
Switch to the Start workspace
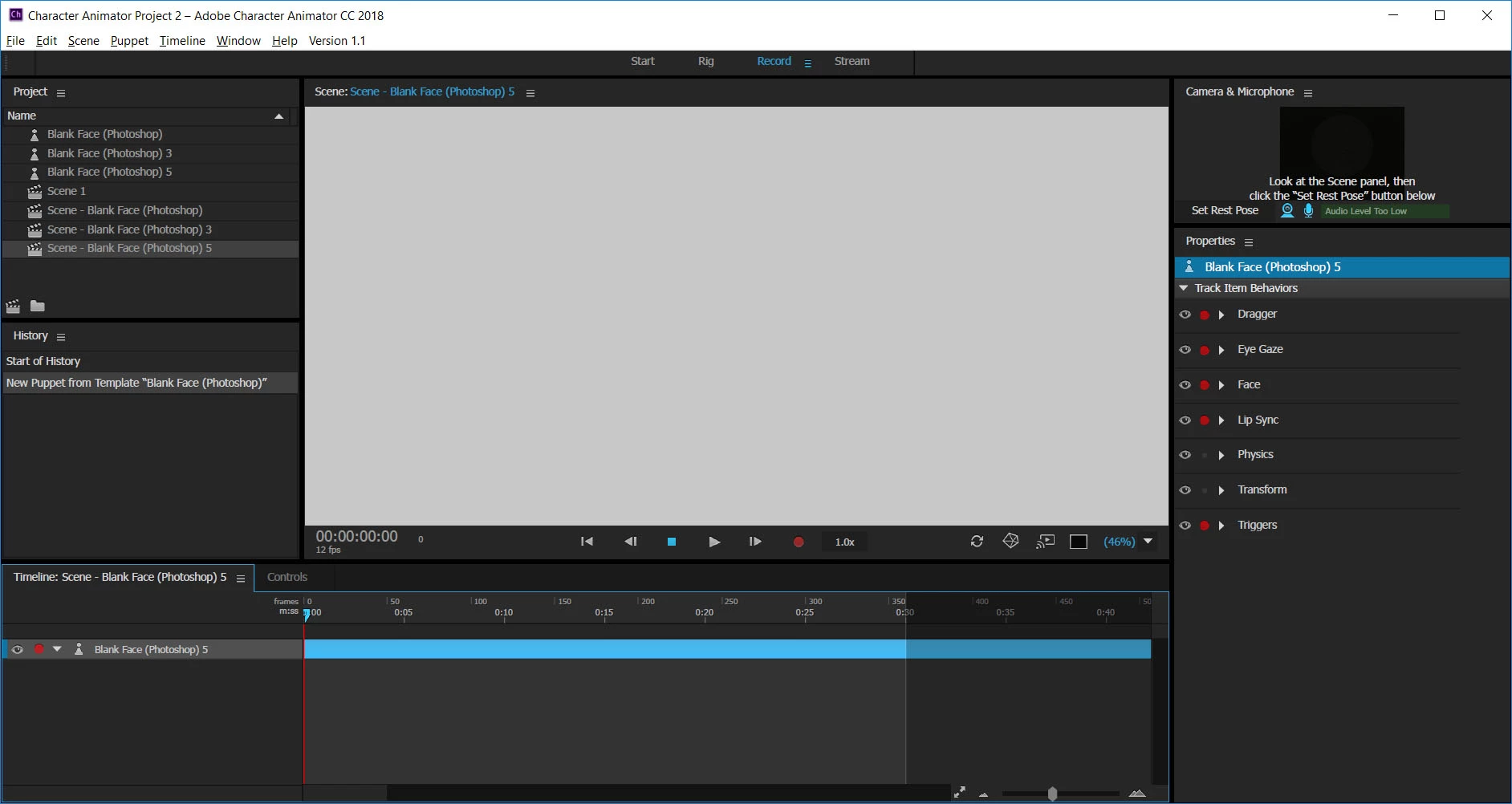pyautogui.click(x=643, y=62)
